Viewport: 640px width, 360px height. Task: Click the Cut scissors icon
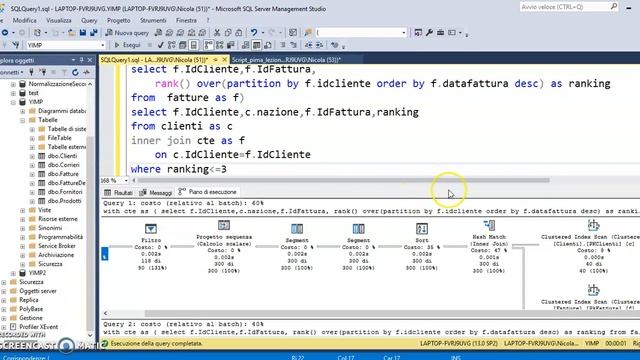pos(217,33)
